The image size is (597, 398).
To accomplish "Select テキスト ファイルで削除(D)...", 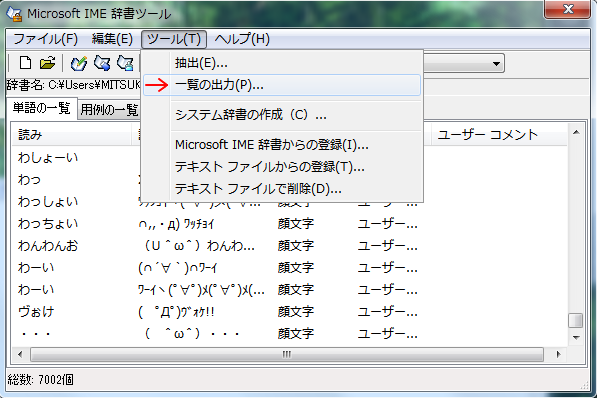I will click(282, 189).
